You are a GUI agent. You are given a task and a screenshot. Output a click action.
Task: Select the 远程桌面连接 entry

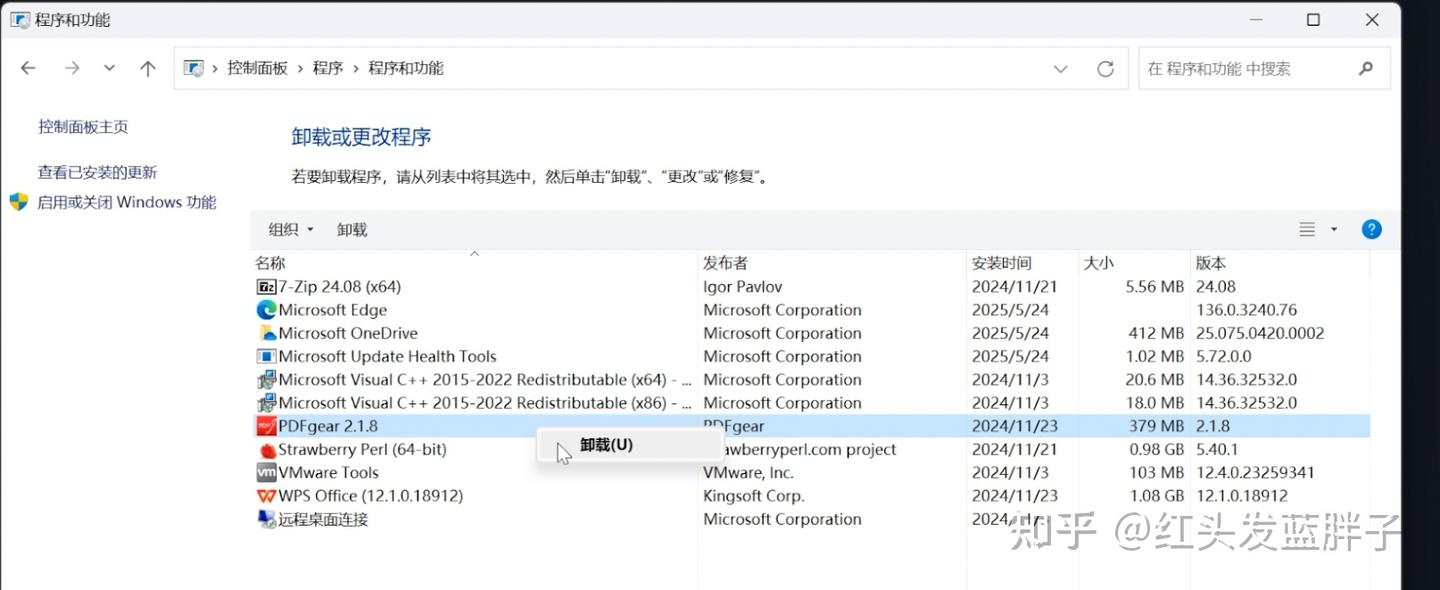[810, 519]
